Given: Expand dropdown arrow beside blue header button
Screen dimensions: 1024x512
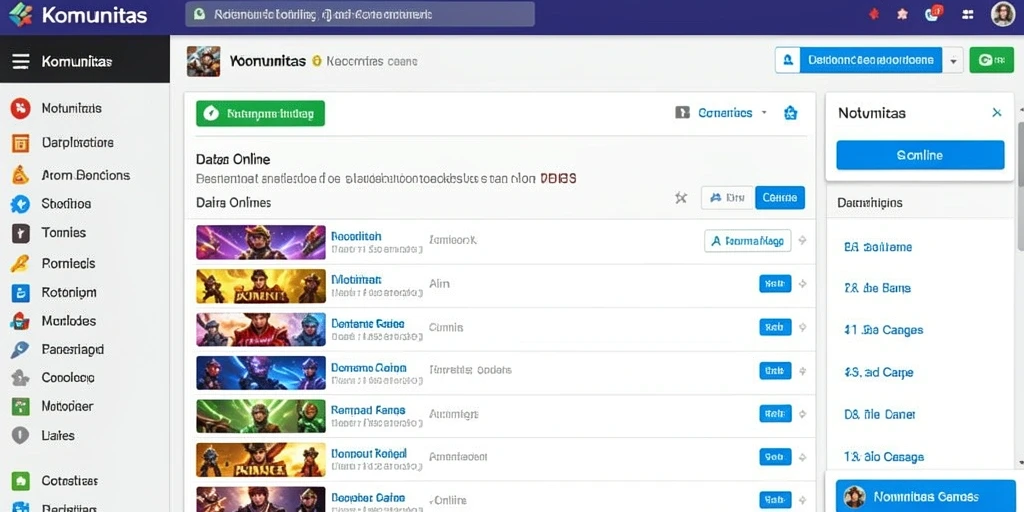Looking at the screenshot, I should coord(953,61).
